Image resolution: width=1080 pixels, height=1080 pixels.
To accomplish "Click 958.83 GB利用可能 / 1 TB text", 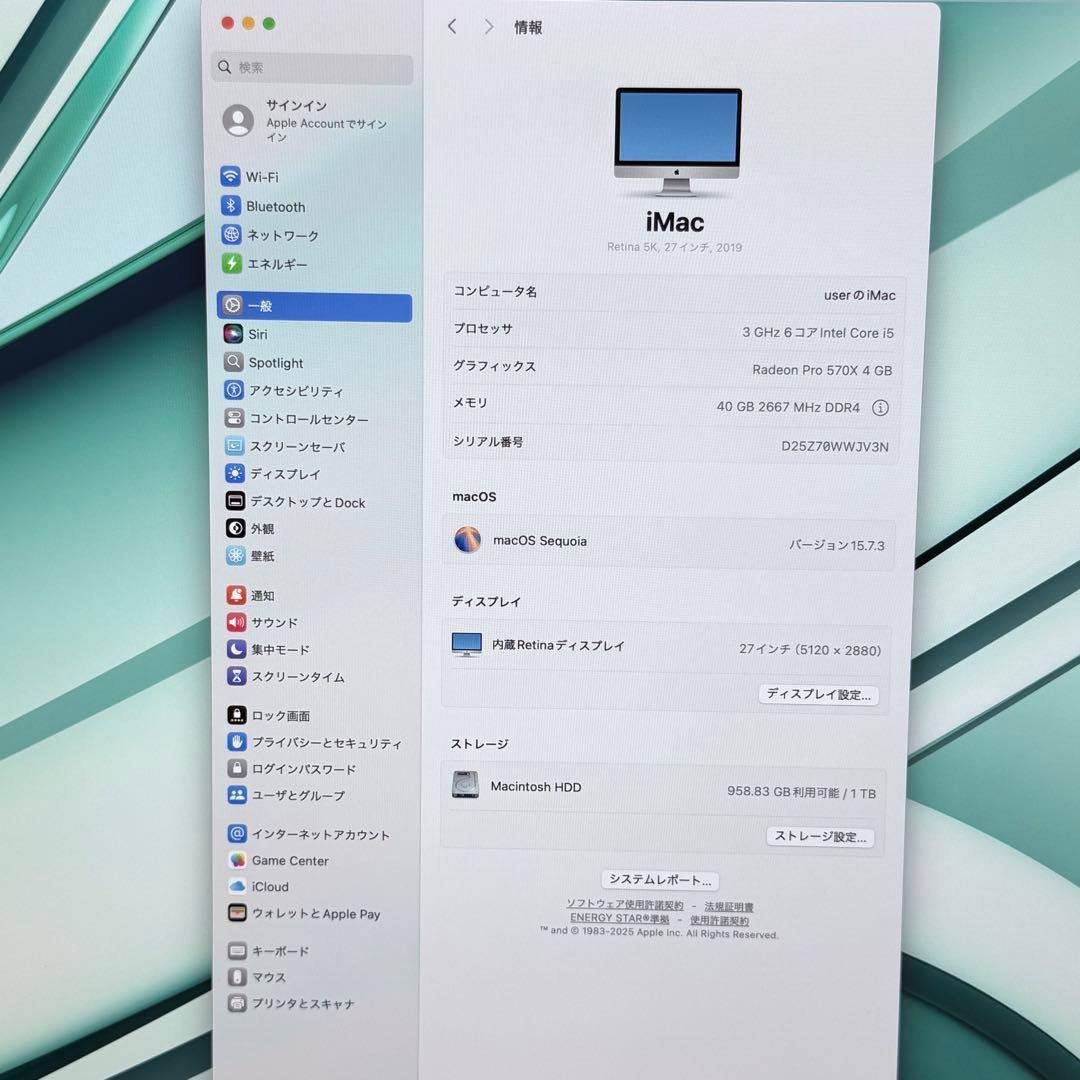I will pyautogui.click(x=801, y=792).
